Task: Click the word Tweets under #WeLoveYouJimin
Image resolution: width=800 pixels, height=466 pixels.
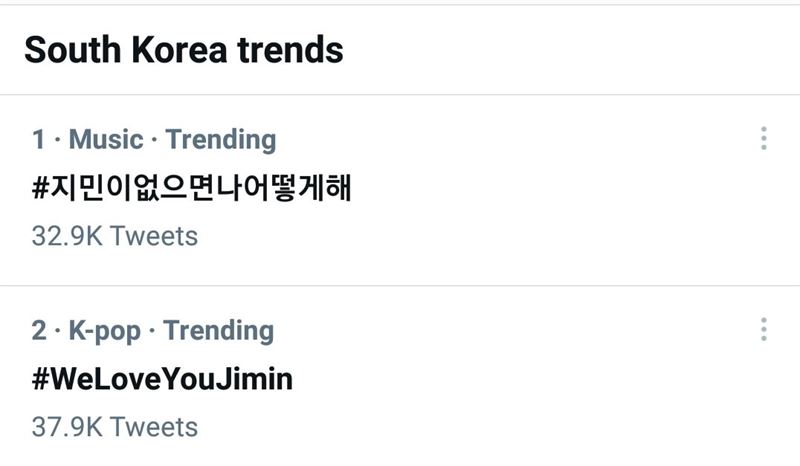Action: [153, 427]
